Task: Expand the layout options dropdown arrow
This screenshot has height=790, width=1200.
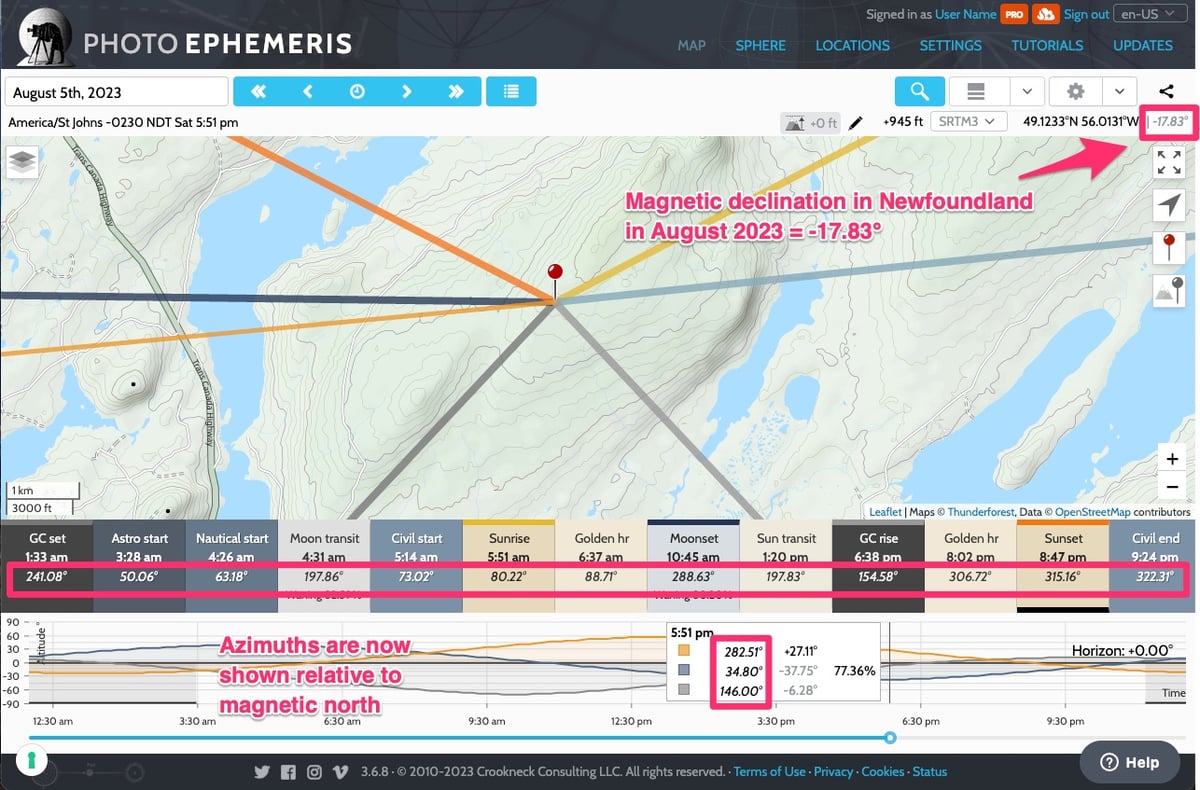Action: coord(1027,91)
